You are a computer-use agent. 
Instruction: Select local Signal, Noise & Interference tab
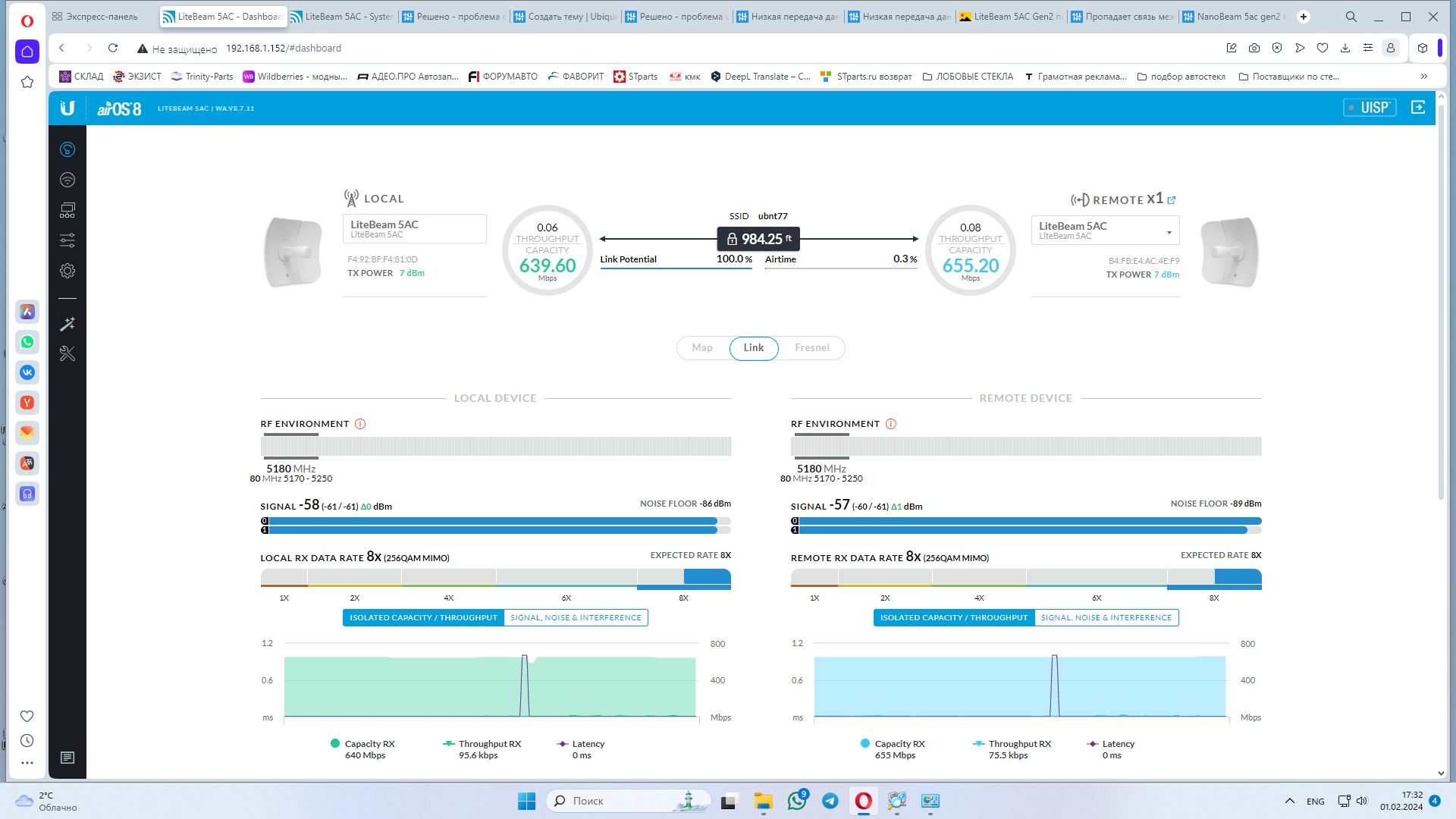click(576, 618)
